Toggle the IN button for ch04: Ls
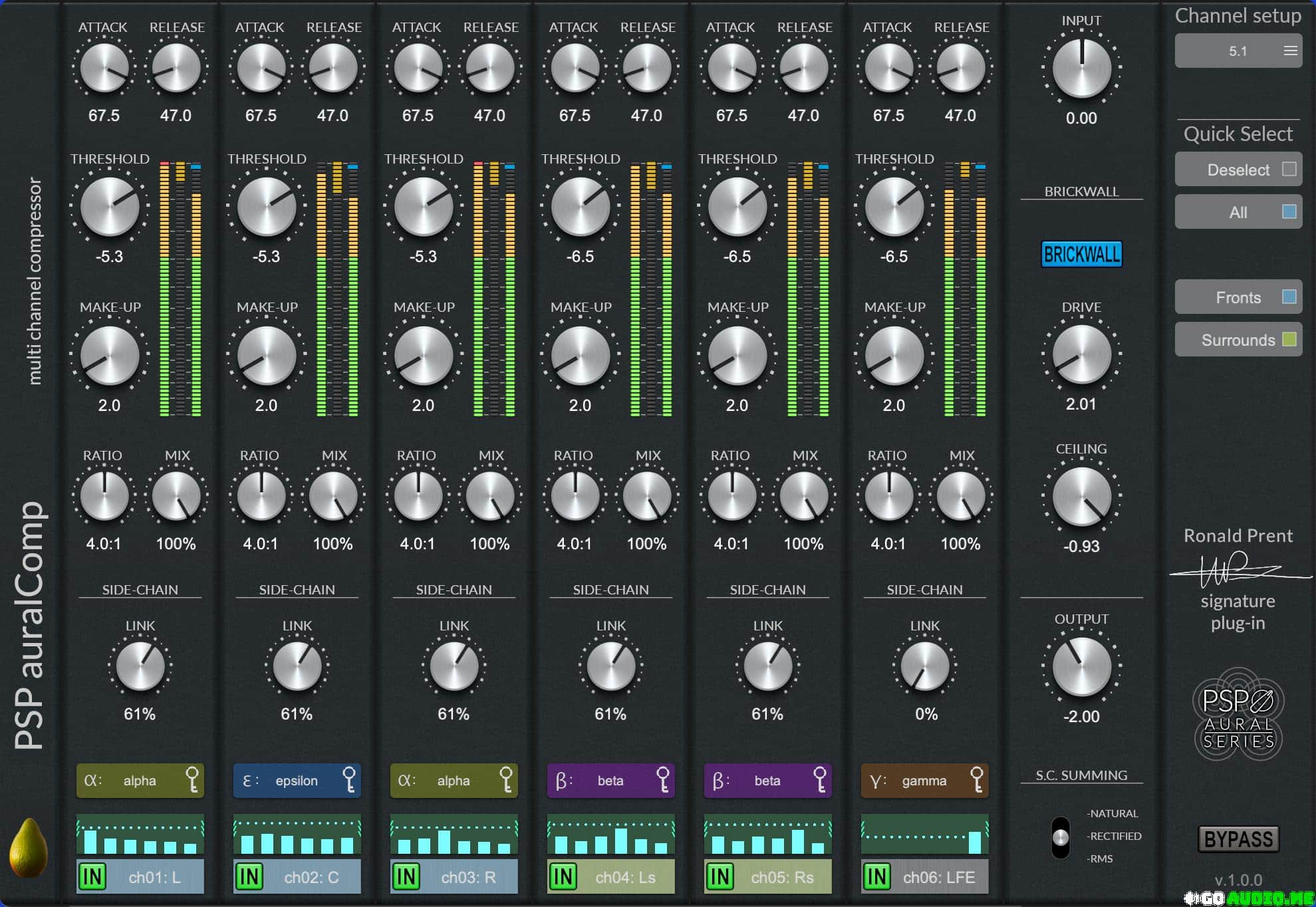Viewport: 1316px width, 907px height. pyautogui.click(x=563, y=877)
